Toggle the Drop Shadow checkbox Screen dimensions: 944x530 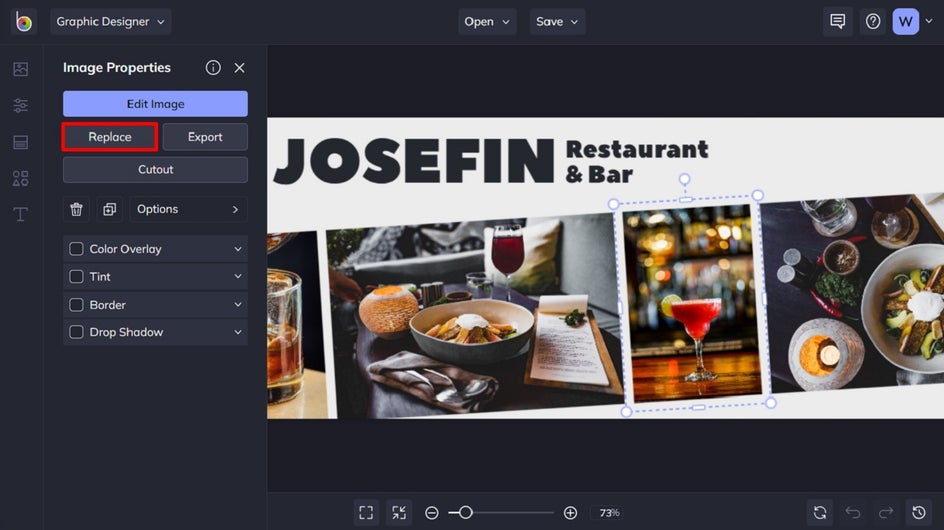tap(76, 332)
